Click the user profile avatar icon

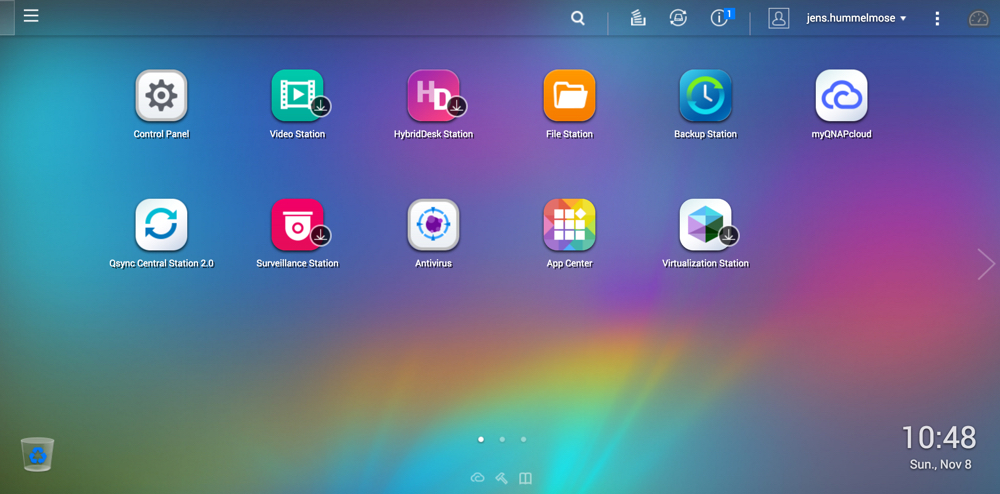(x=779, y=18)
